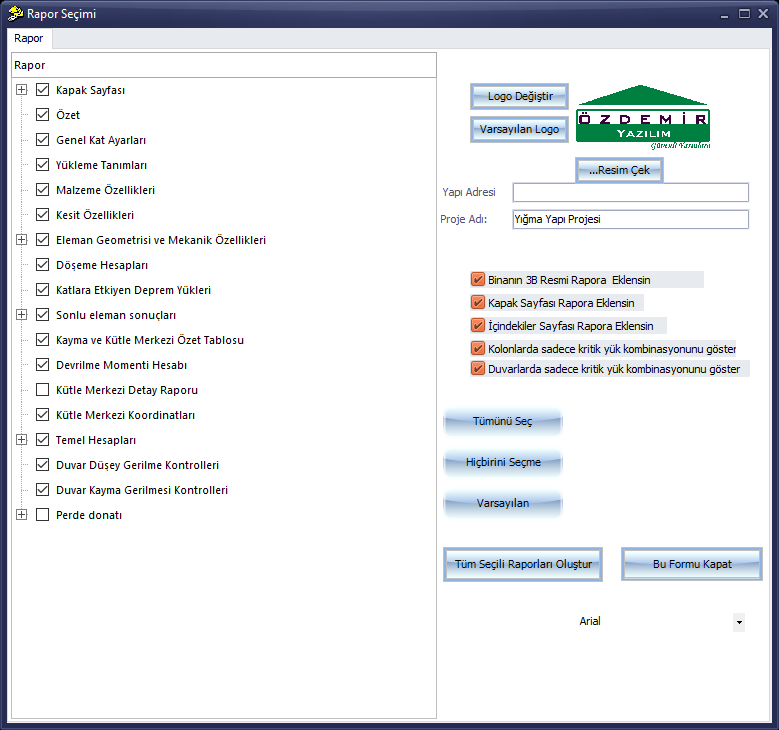Click Tümünü Seç button
Screen dimensions: 779x730
tap(502, 421)
